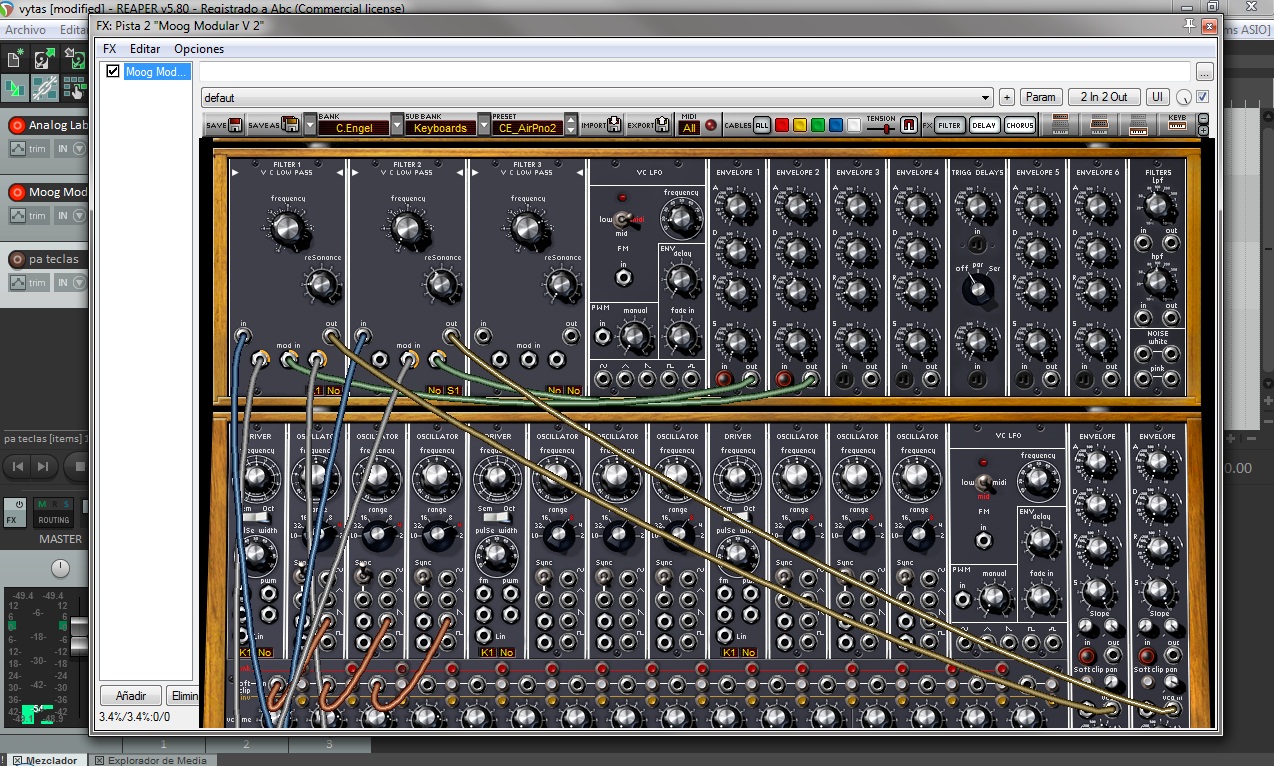Click the open project icon in REAPER toolbar
This screenshot has height=766, width=1274.
pos(44,60)
